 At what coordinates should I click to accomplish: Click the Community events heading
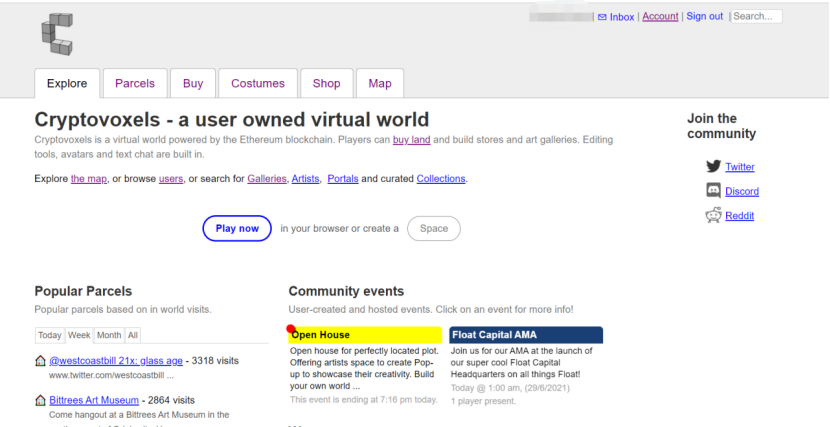point(346,291)
